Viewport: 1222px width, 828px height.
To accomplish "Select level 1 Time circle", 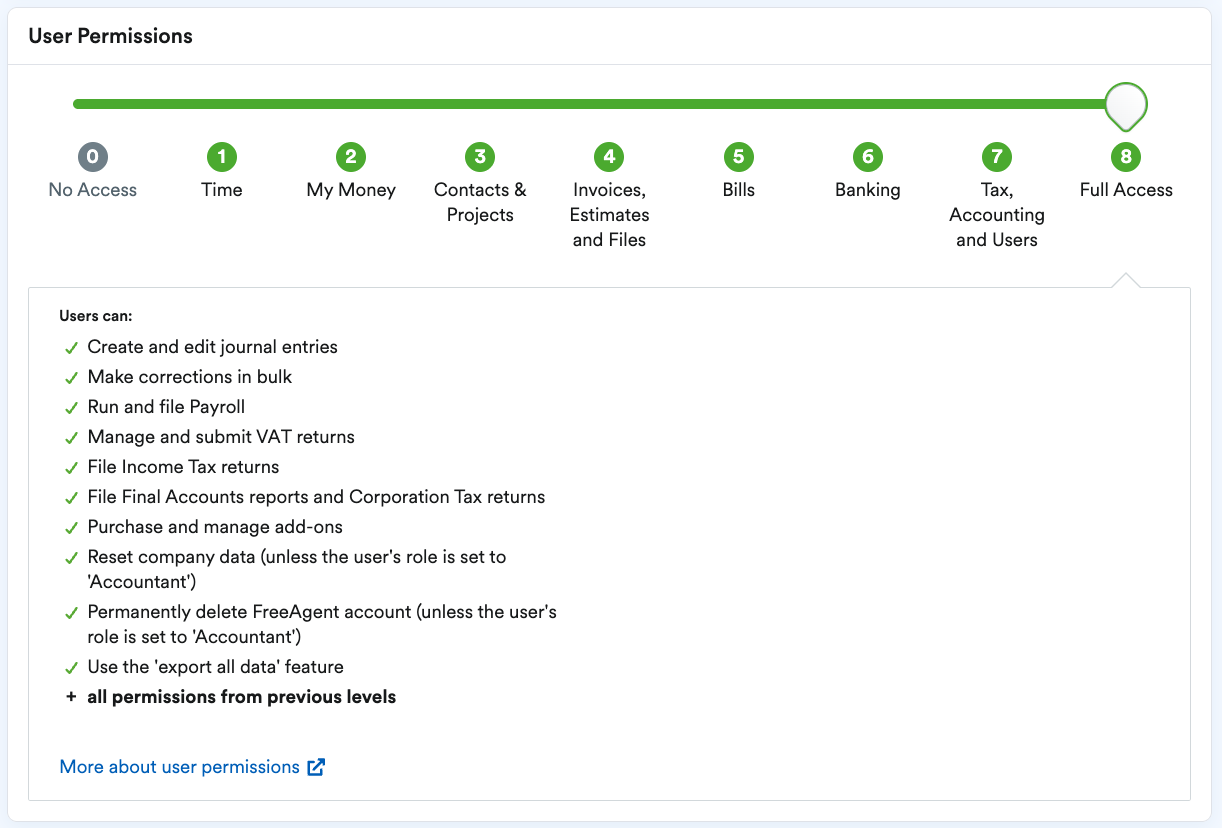I will coord(221,157).
